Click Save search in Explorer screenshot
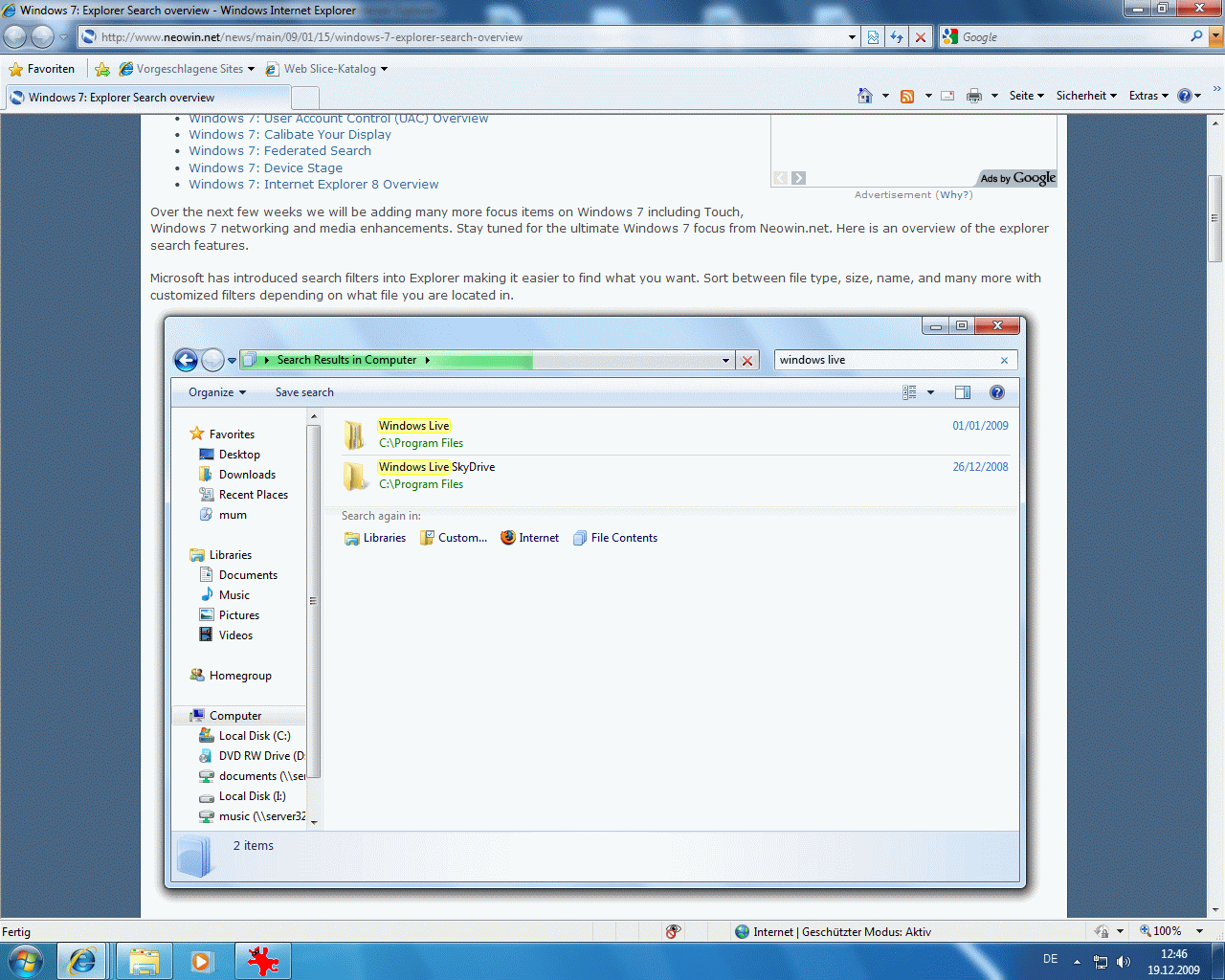Viewport: 1225px width, 980px height. point(304,392)
